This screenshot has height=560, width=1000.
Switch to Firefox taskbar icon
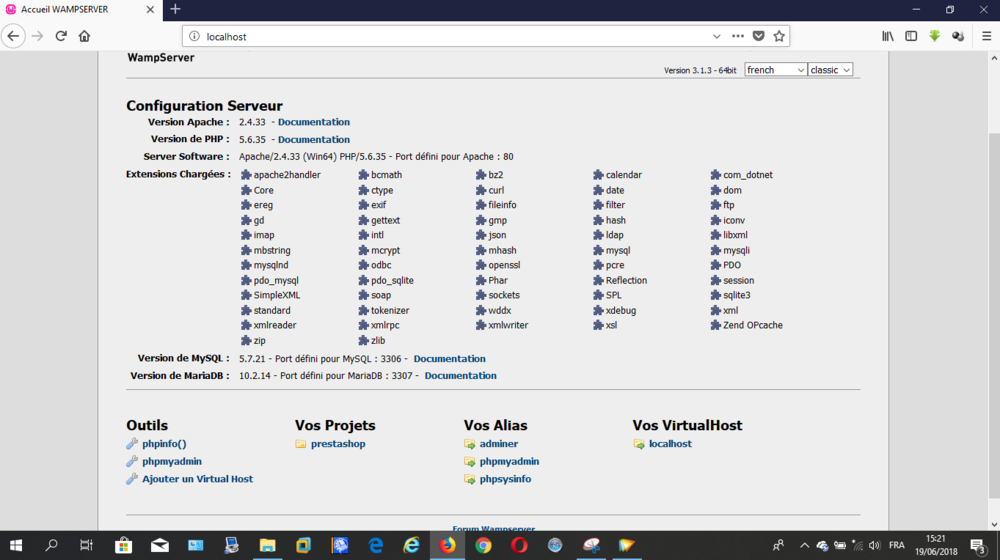(447, 545)
